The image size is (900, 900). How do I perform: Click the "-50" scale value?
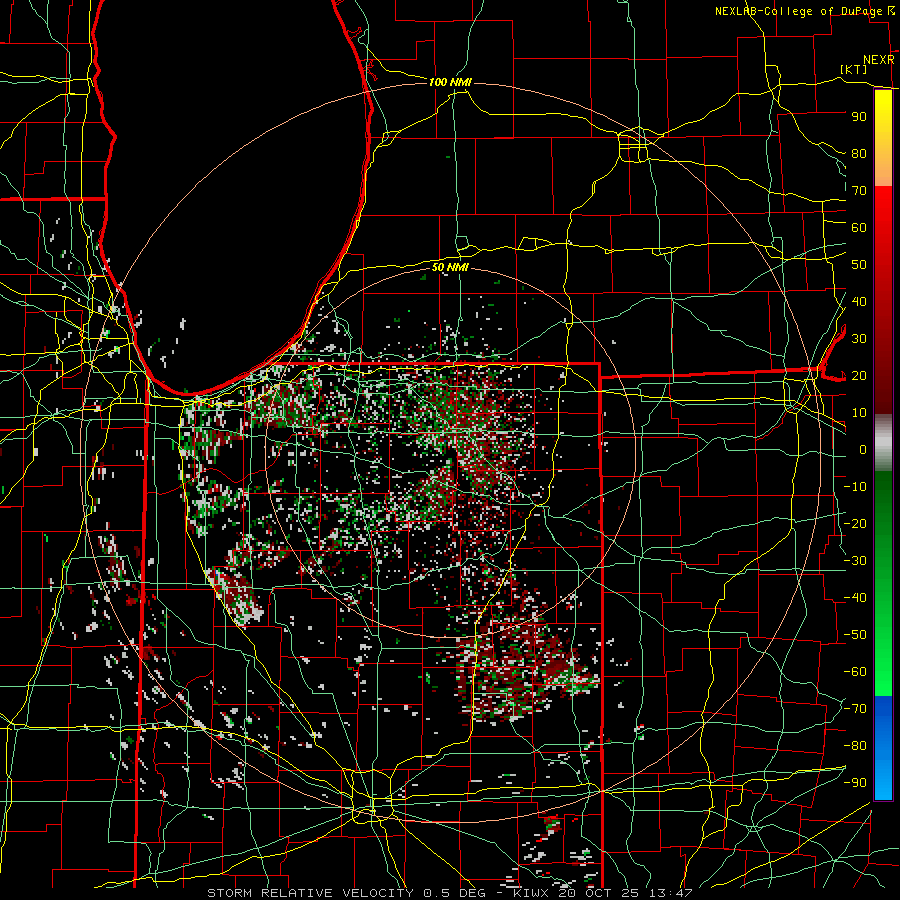click(855, 635)
